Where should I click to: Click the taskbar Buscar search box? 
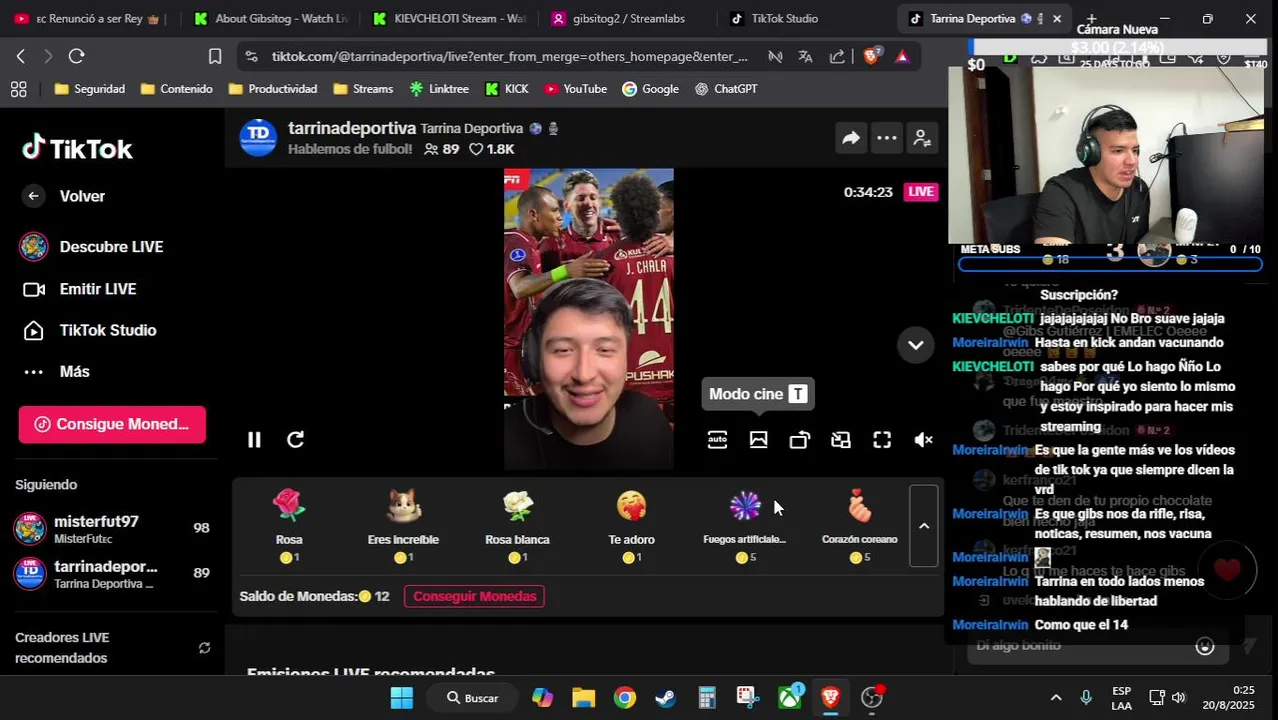point(474,698)
